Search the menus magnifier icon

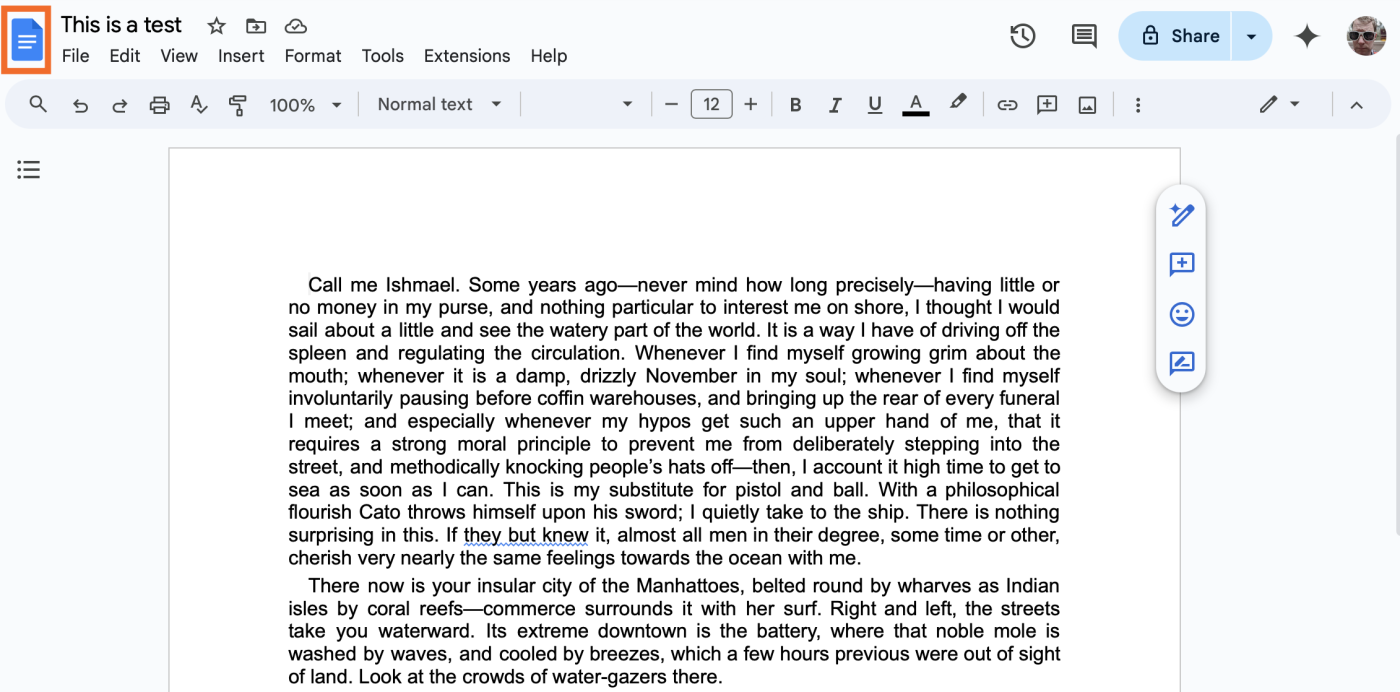pos(38,104)
